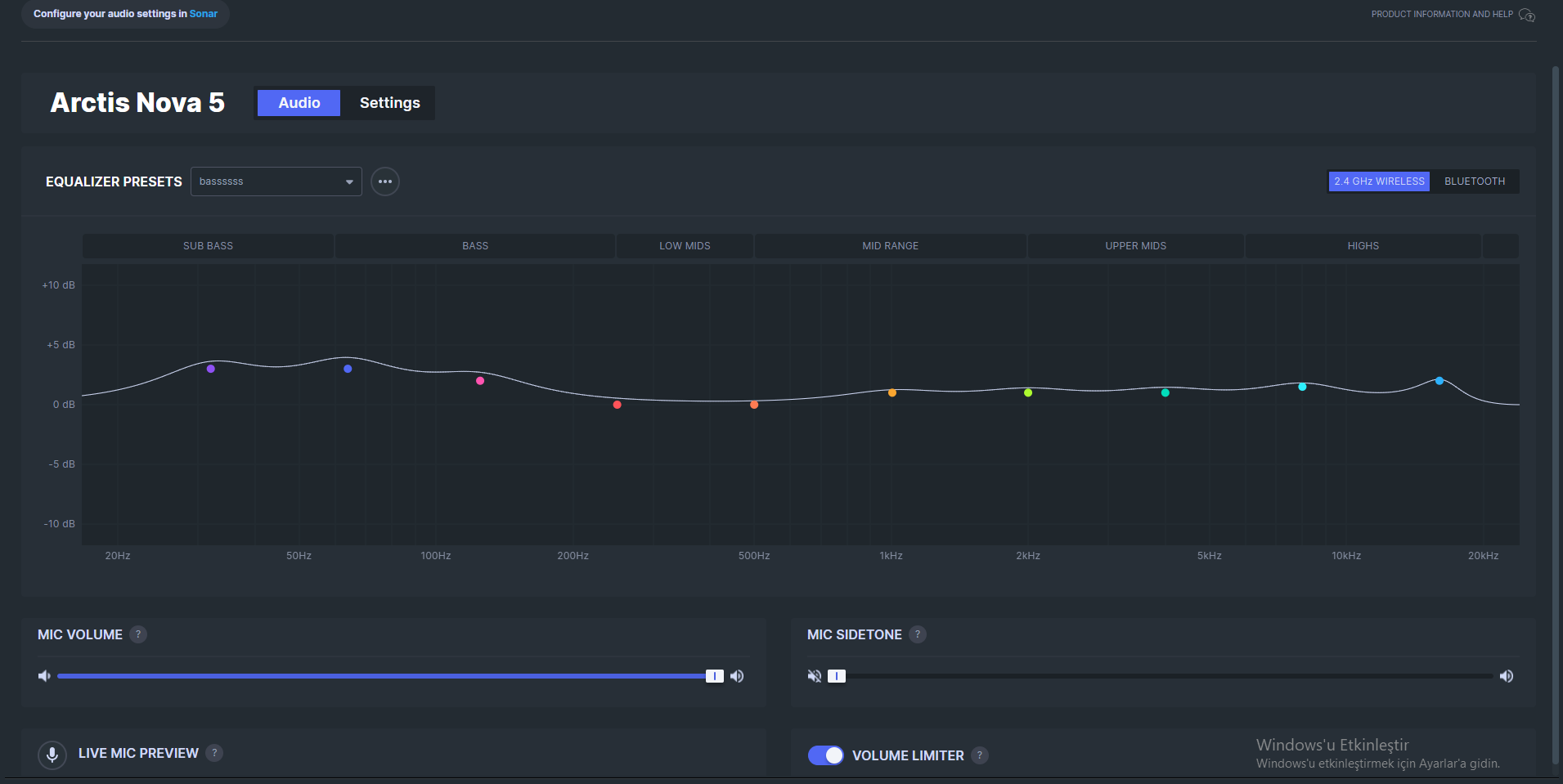
Task: Click the 0 dB axis label
Action: coord(64,405)
